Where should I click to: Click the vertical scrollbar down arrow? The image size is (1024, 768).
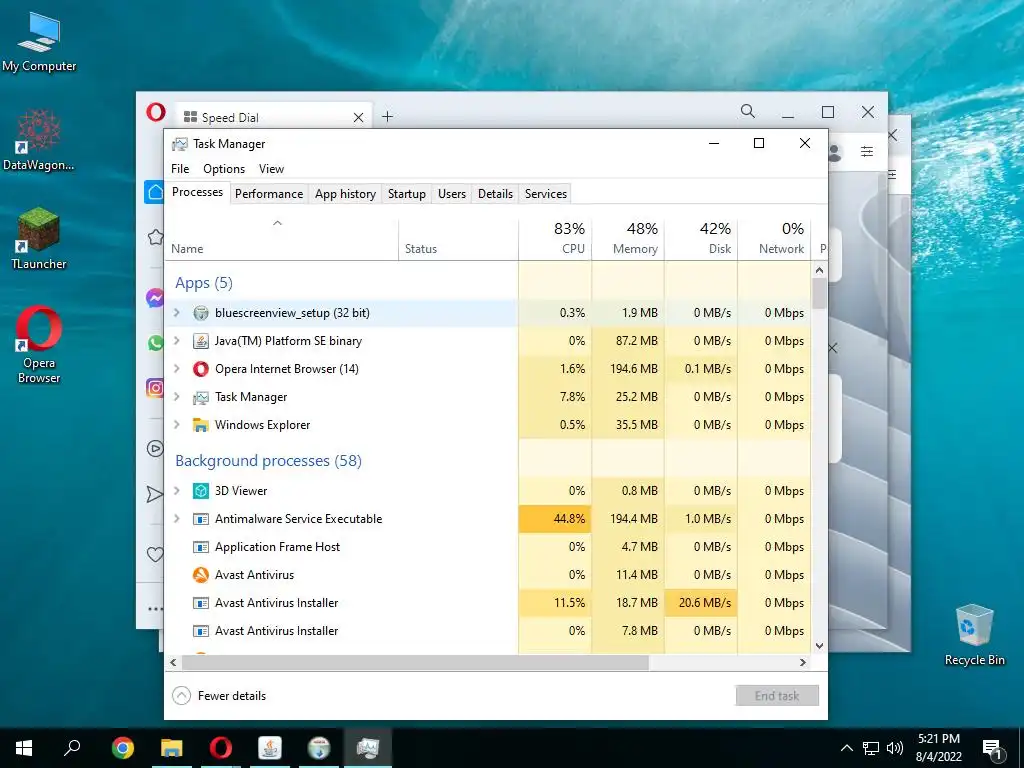coord(820,646)
